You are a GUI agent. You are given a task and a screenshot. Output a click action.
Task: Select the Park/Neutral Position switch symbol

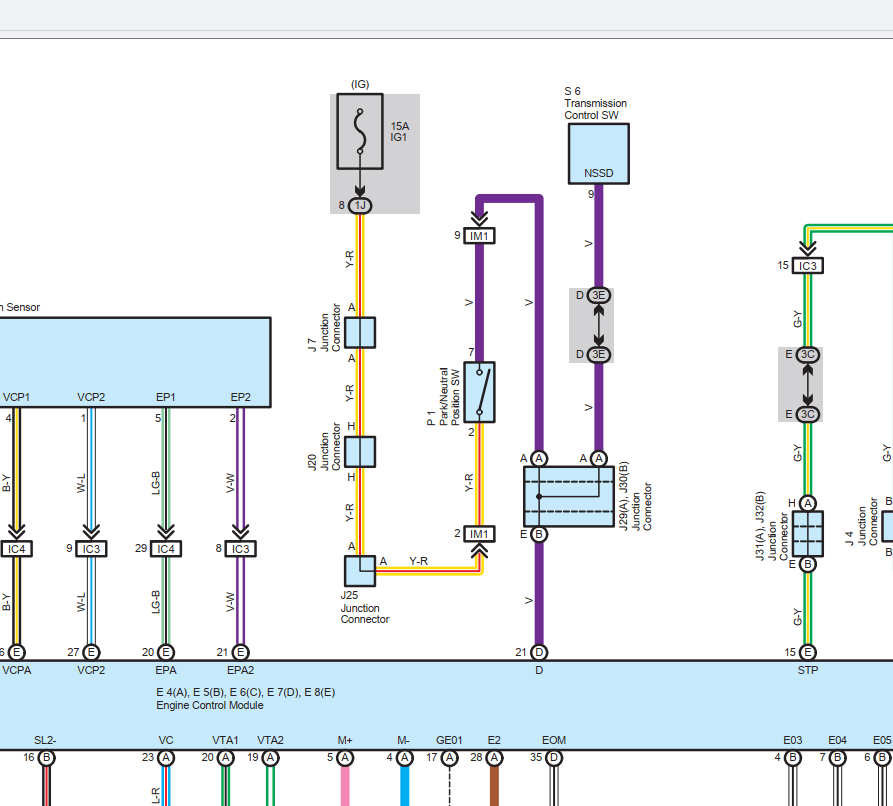[480, 392]
